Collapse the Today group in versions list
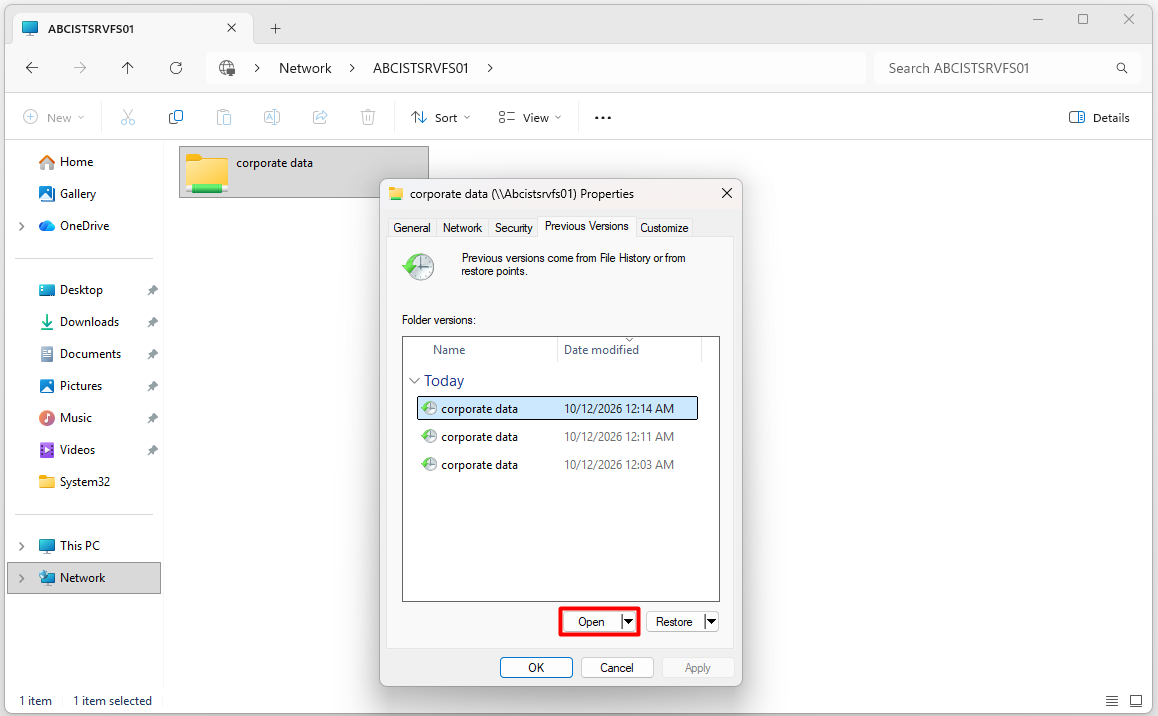This screenshot has width=1158, height=716. [x=414, y=381]
